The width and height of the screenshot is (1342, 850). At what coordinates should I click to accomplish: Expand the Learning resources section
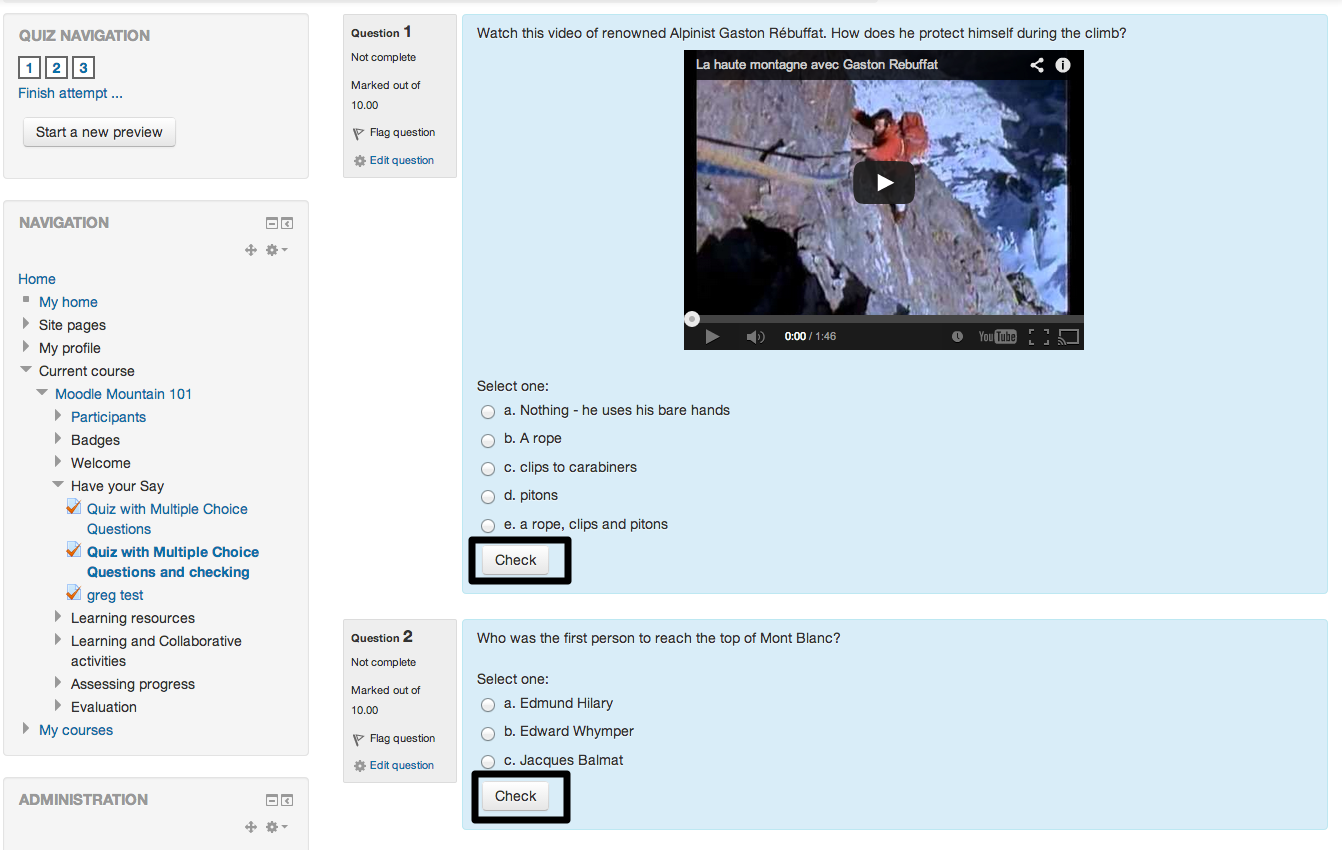tap(58, 617)
